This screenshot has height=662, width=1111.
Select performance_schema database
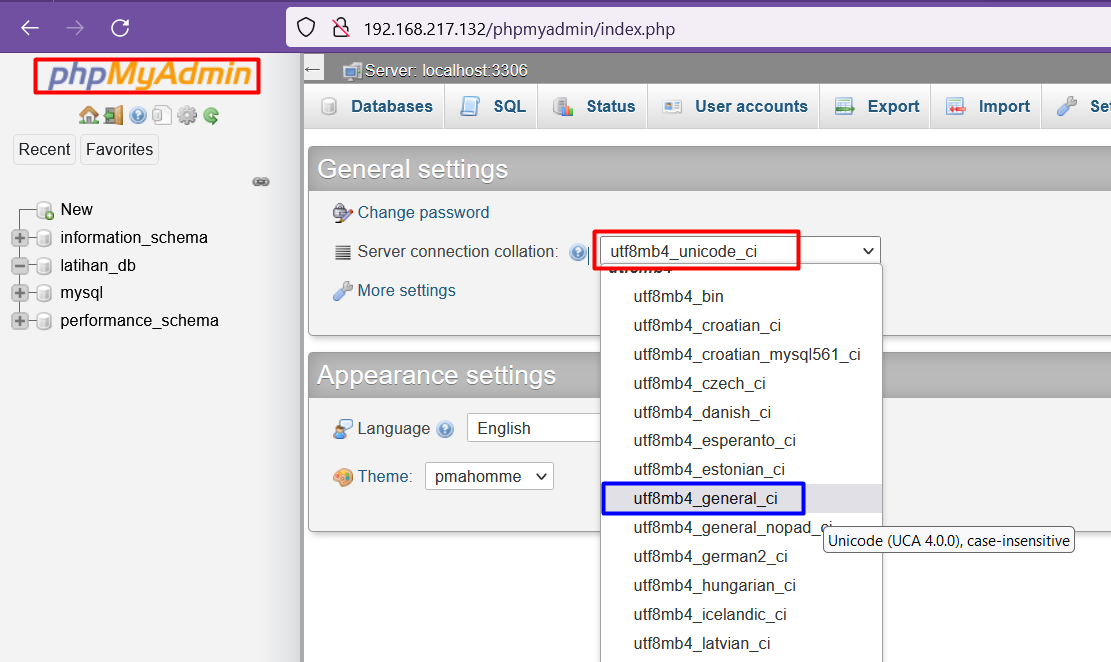tap(139, 321)
